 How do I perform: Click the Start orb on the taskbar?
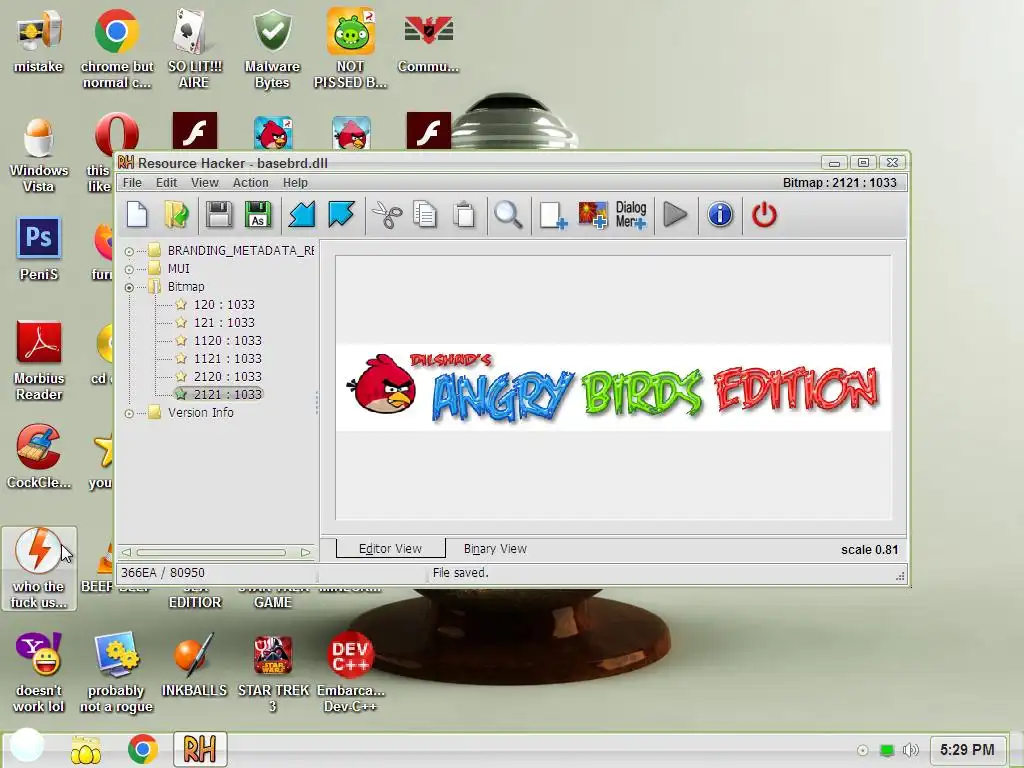pos(27,745)
